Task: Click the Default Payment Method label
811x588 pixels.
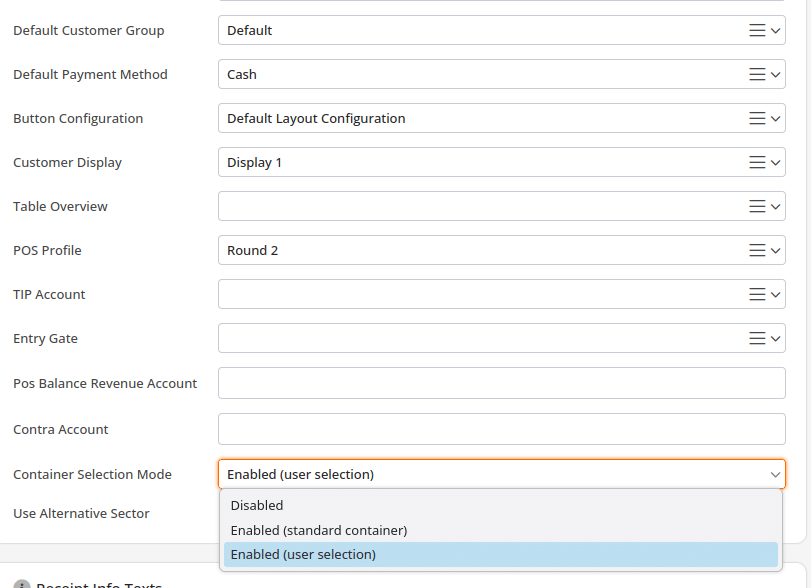Action: tap(91, 75)
